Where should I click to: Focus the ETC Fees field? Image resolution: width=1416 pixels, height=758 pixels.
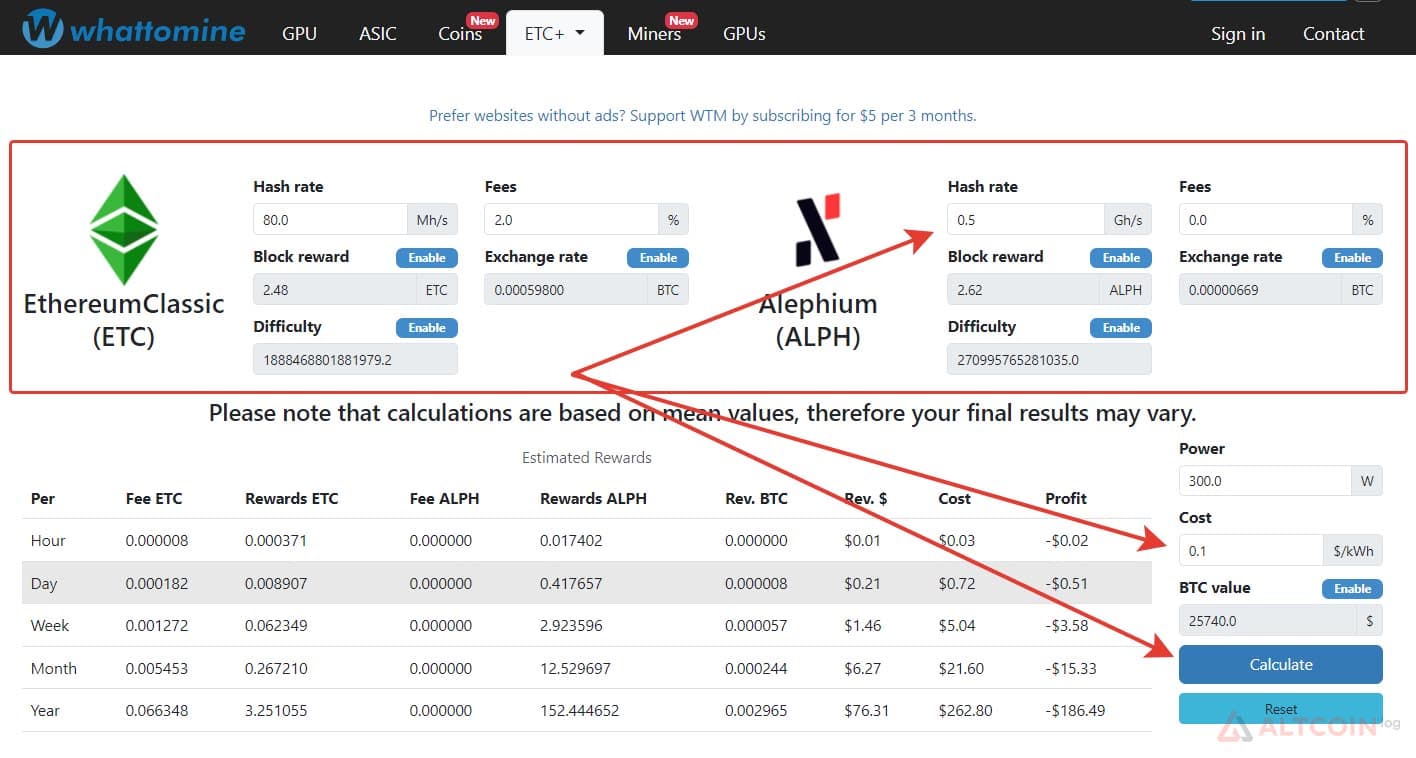571,220
